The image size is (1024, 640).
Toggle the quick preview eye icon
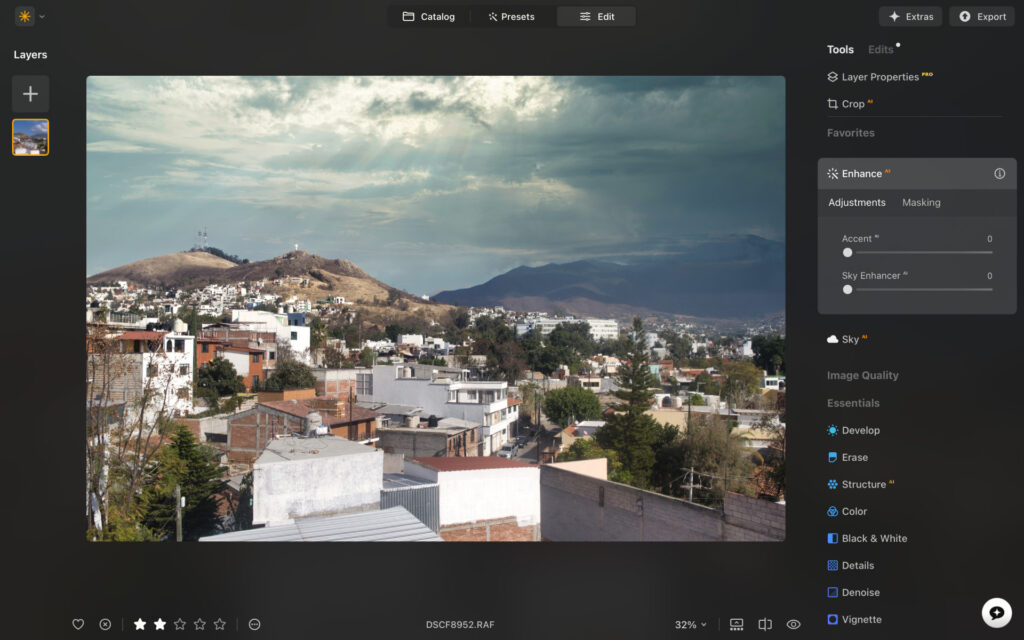[x=794, y=624]
